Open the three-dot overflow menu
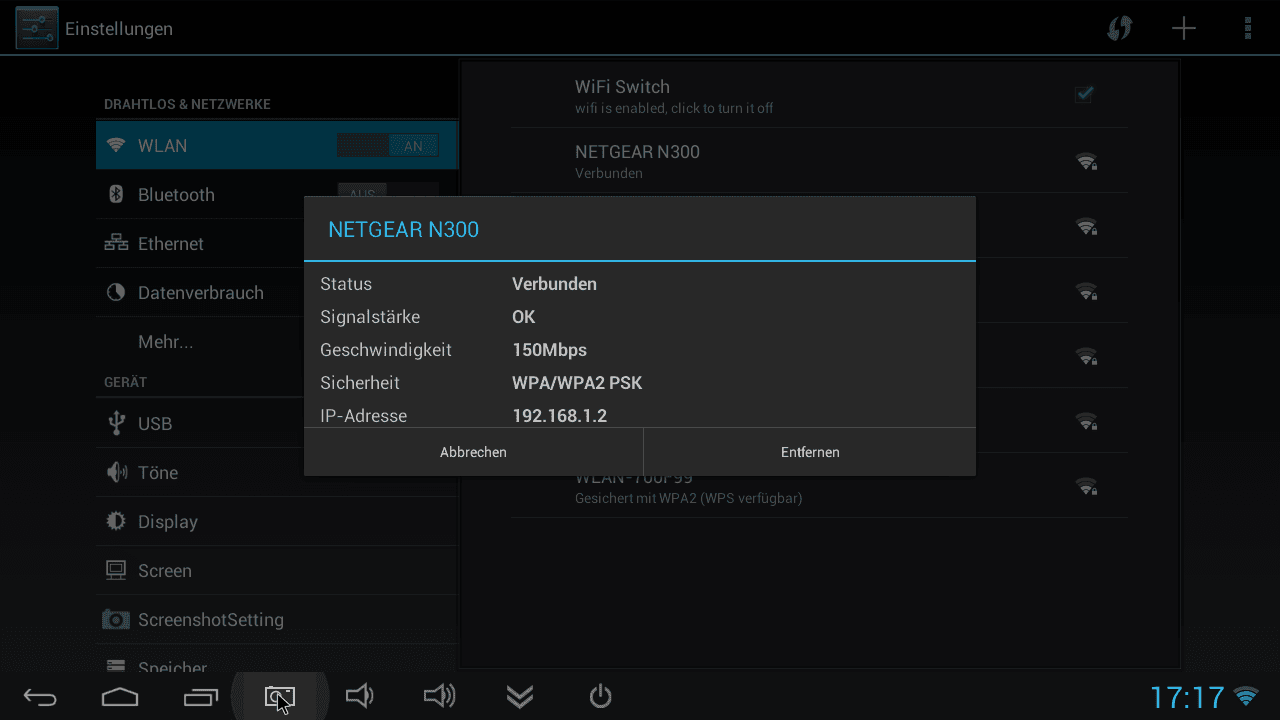The image size is (1280, 720). click(1248, 28)
